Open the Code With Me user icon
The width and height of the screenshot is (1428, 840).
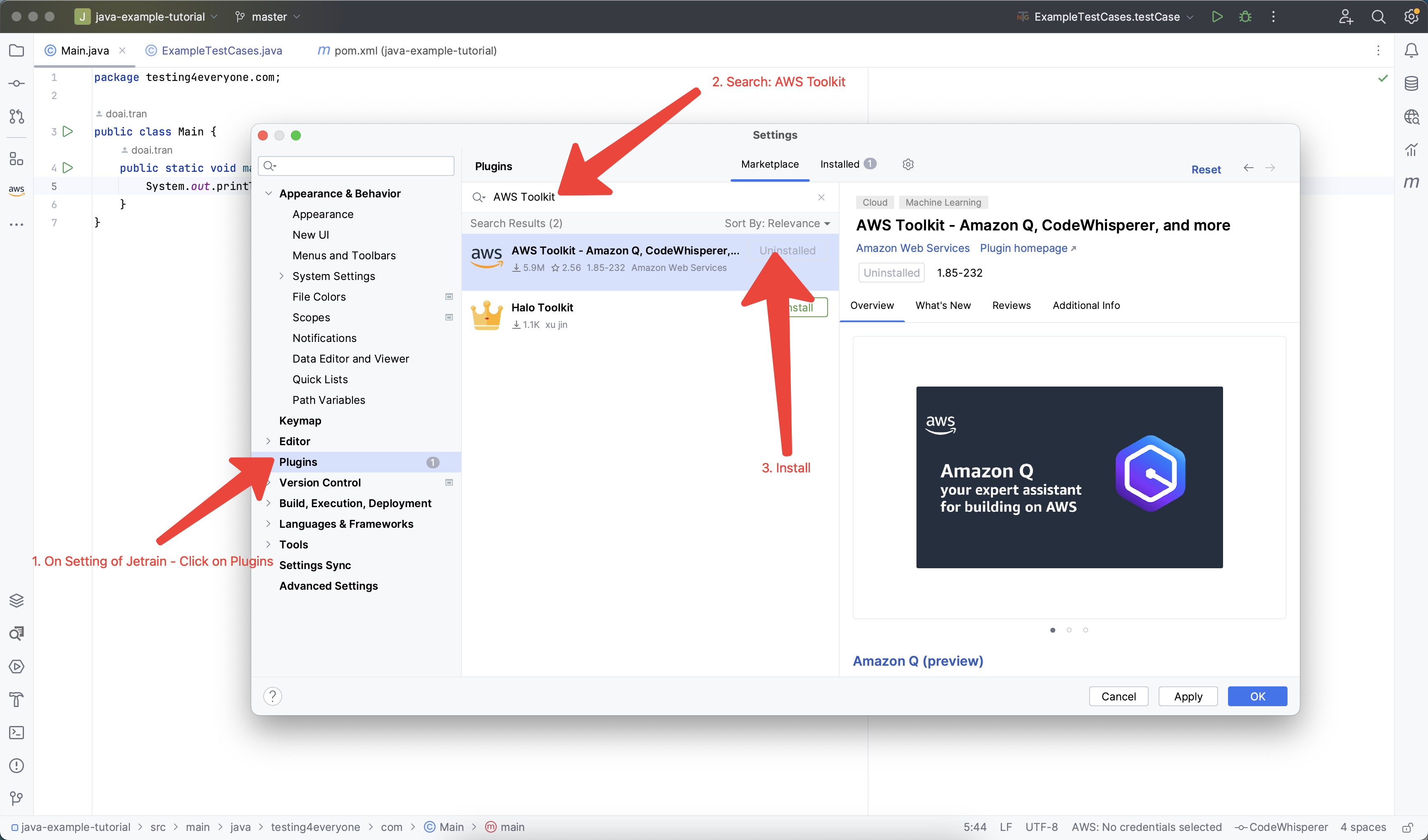1346,17
